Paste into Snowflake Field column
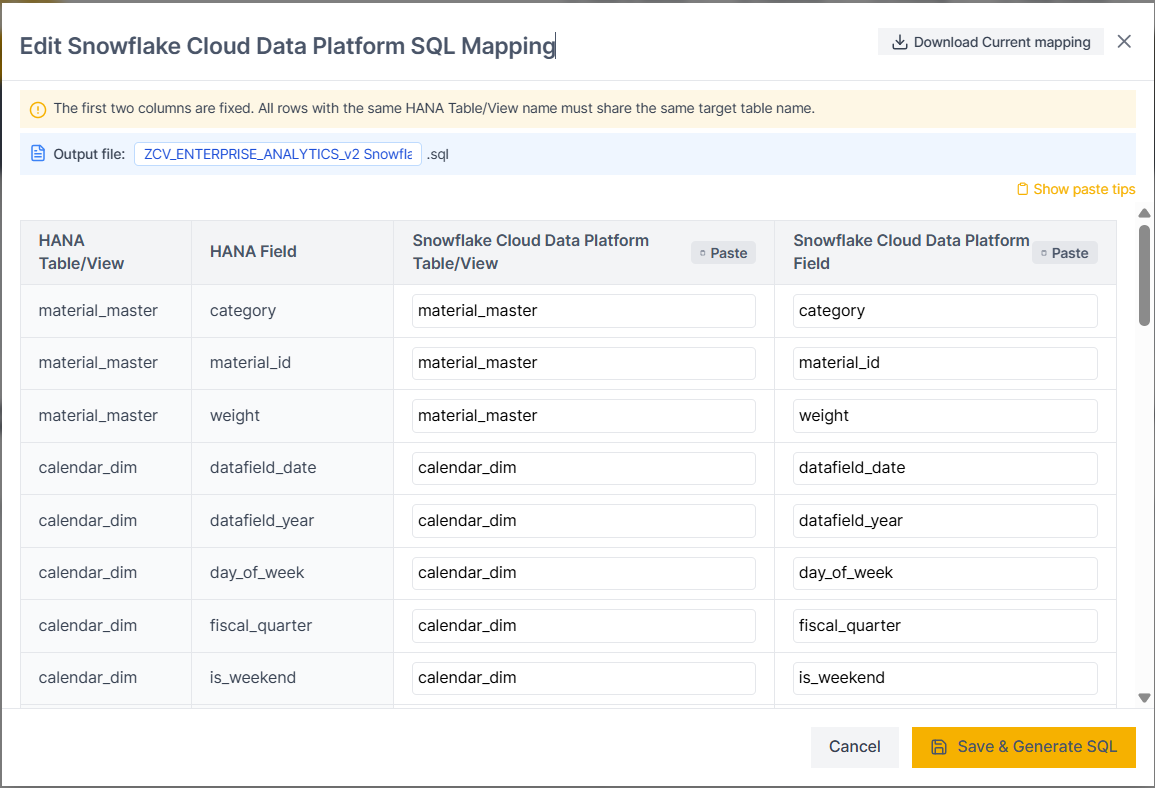 coord(1064,253)
